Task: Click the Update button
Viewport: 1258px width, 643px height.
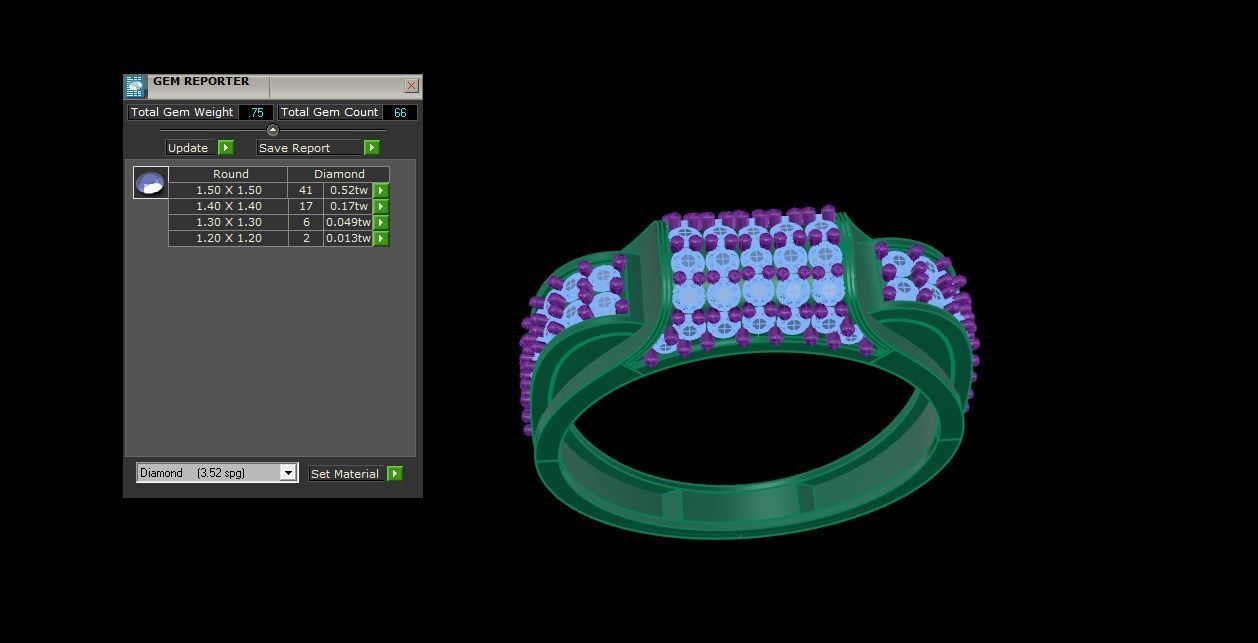Action: (191, 148)
